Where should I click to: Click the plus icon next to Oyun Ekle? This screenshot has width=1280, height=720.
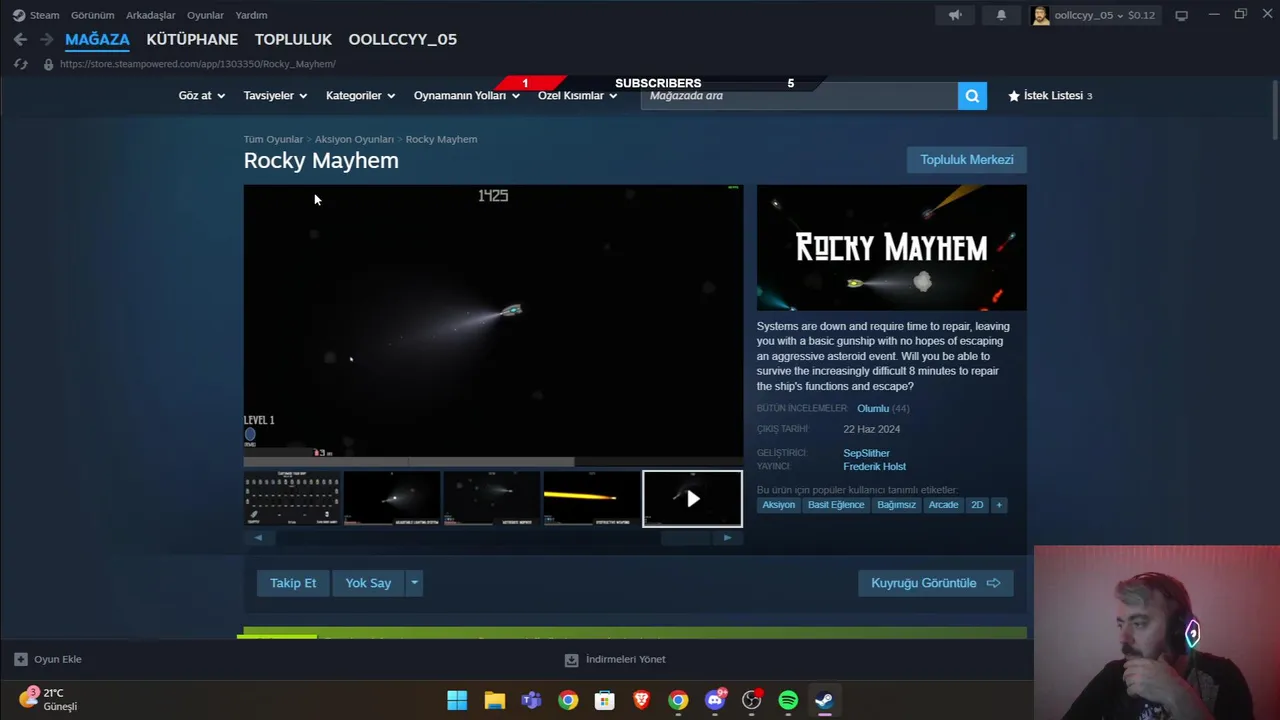(x=20, y=659)
